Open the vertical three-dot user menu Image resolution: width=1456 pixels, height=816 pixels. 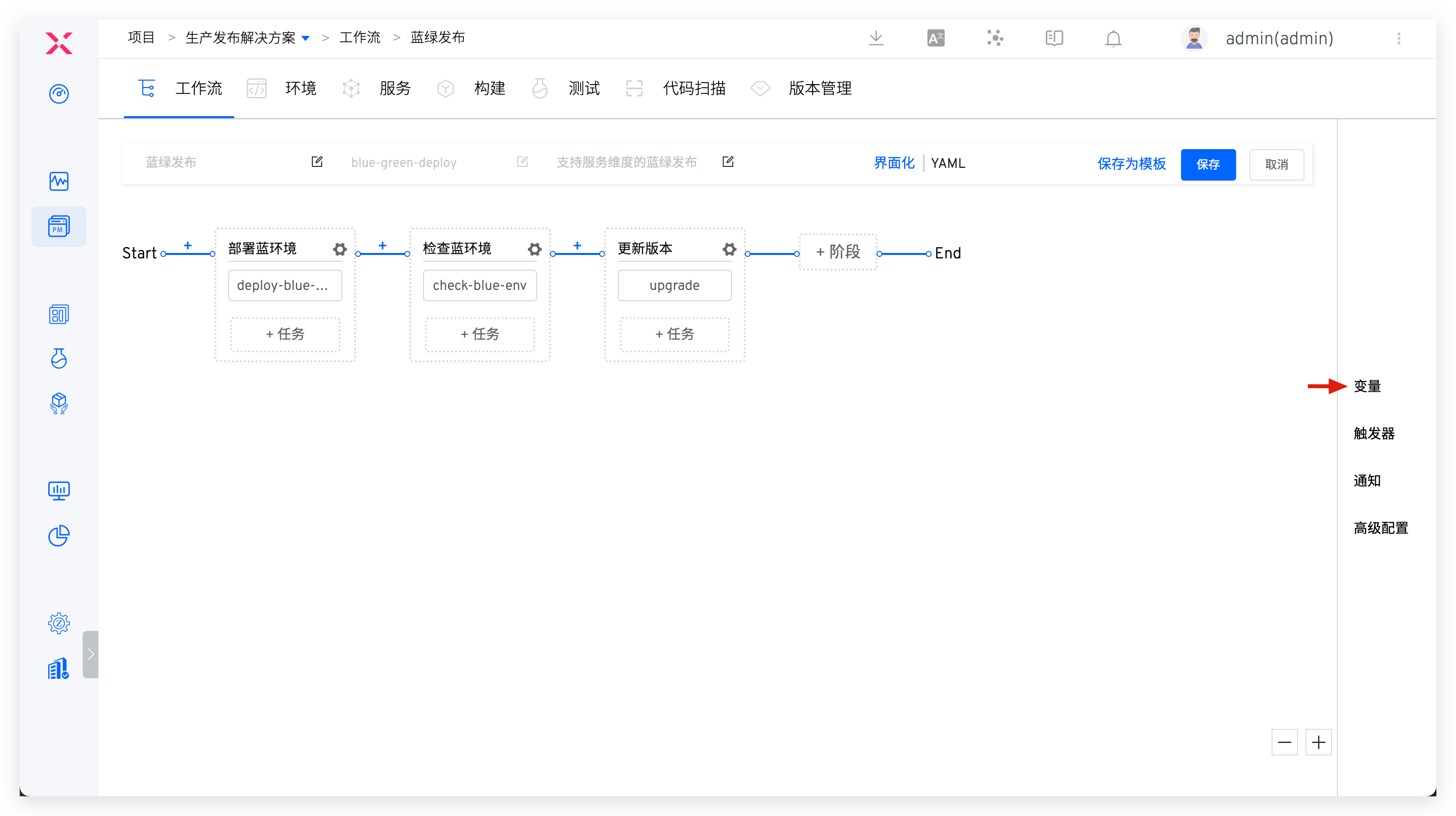(1398, 38)
